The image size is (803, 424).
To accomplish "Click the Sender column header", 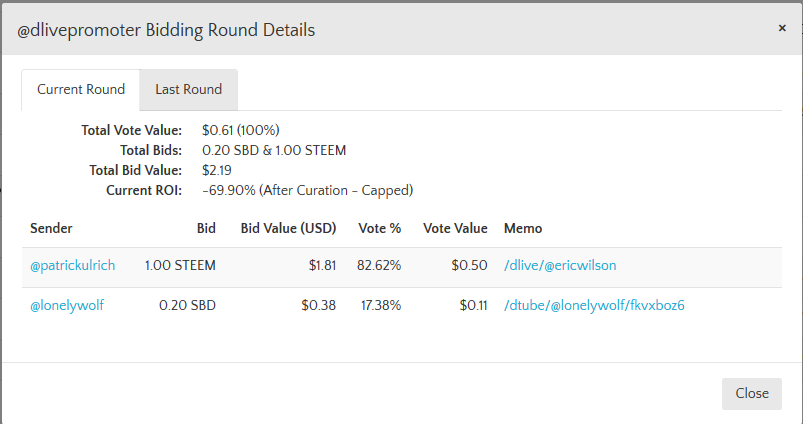I will pos(52,228).
